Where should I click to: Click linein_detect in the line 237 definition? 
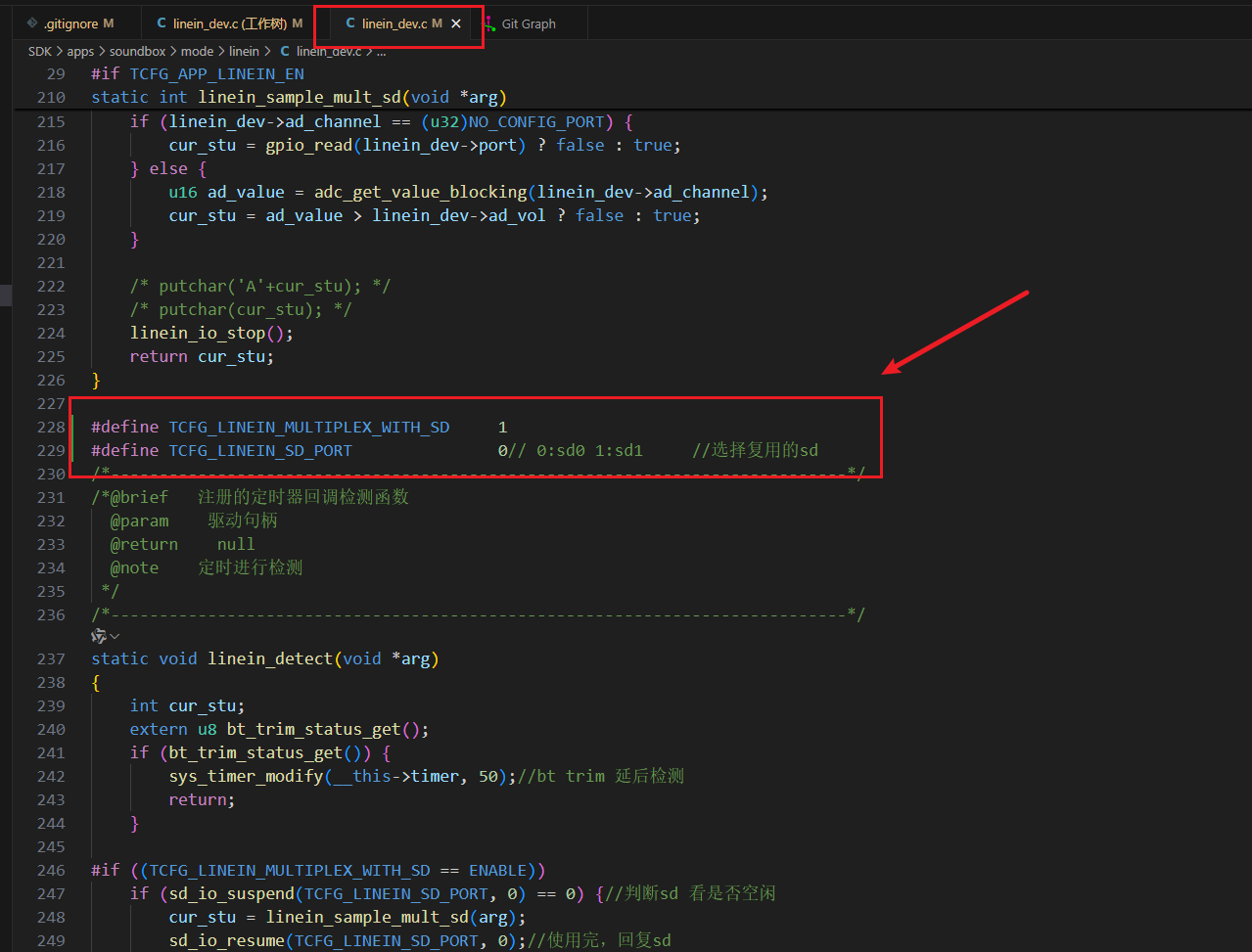[x=270, y=658]
